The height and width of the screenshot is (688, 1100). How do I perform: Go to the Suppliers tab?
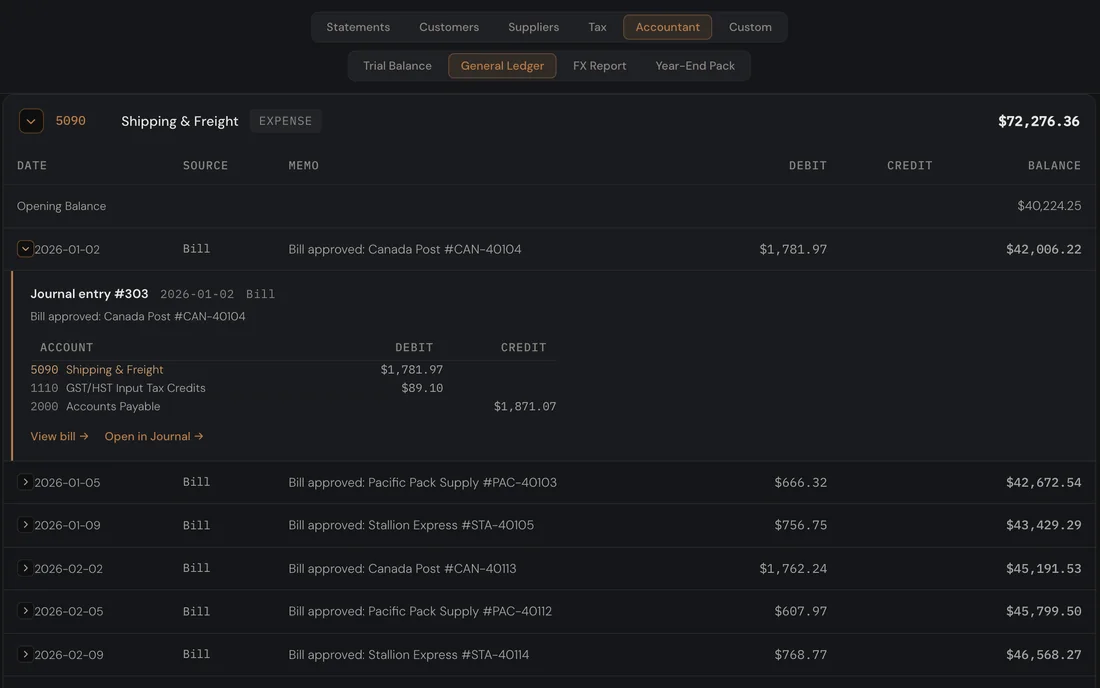click(x=533, y=27)
